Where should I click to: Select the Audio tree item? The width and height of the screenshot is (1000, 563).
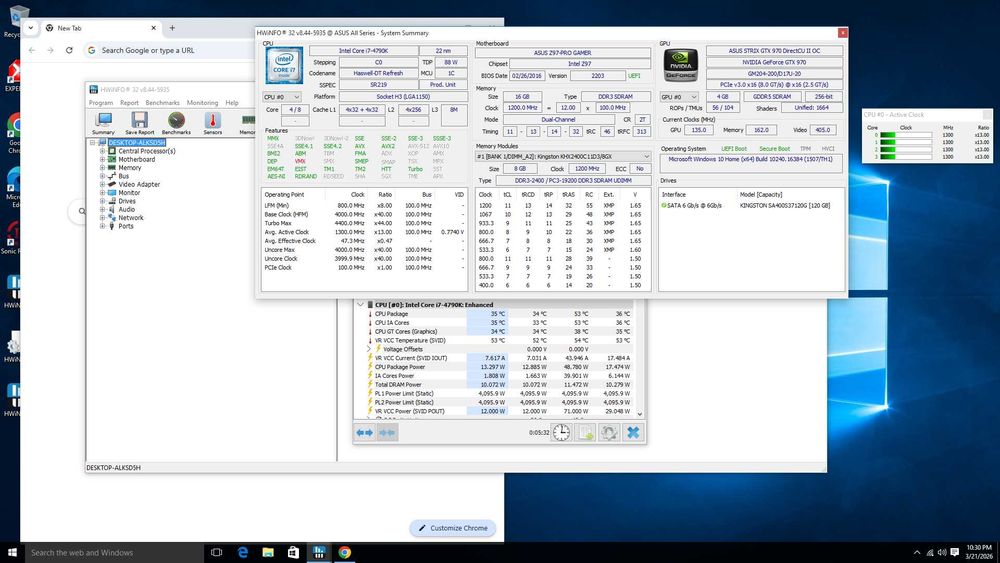click(126, 209)
